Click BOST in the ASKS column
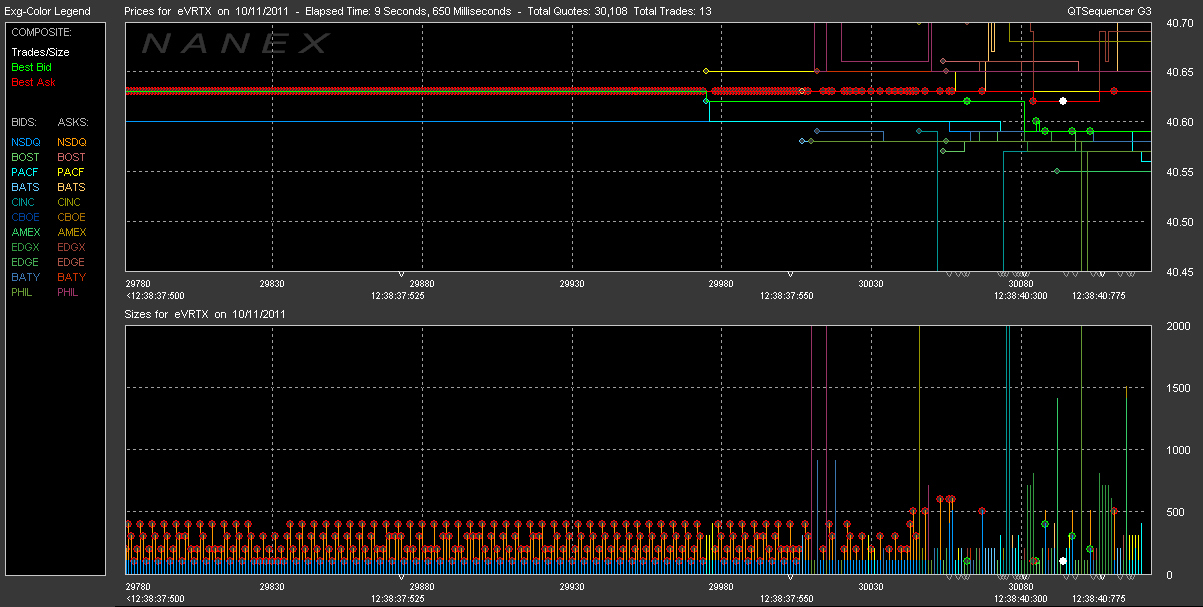Screen dimensions: 1203x607 (x=72, y=157)
